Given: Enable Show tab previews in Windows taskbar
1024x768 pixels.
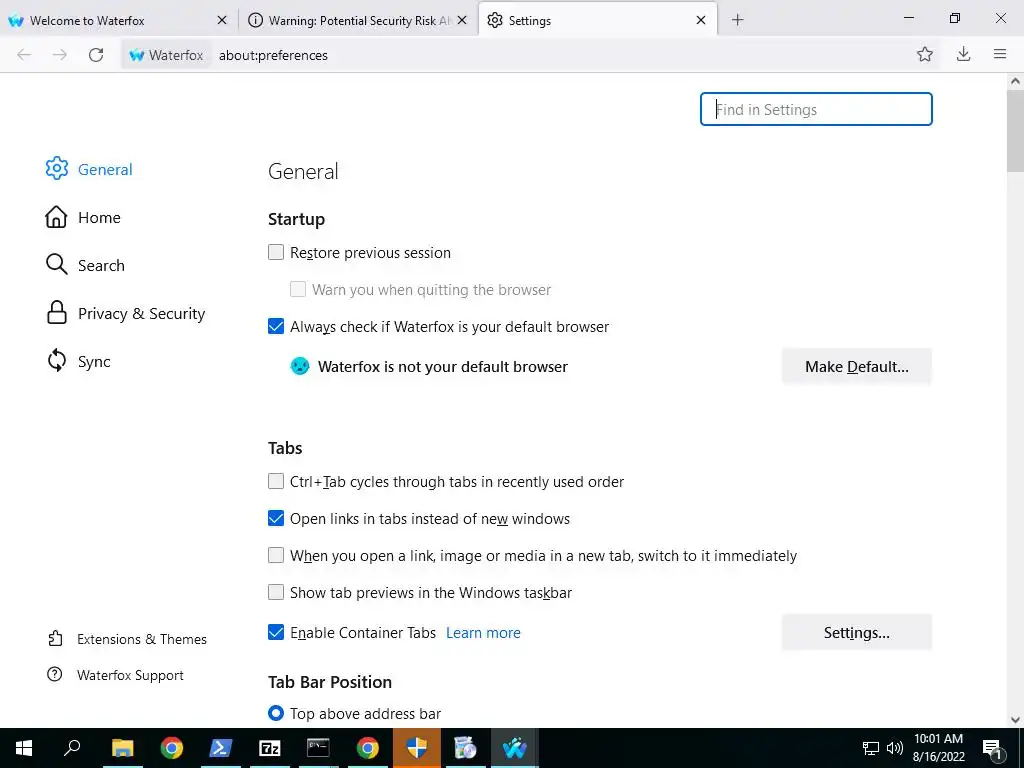Looking at the screenshot, I should point(276,592).
